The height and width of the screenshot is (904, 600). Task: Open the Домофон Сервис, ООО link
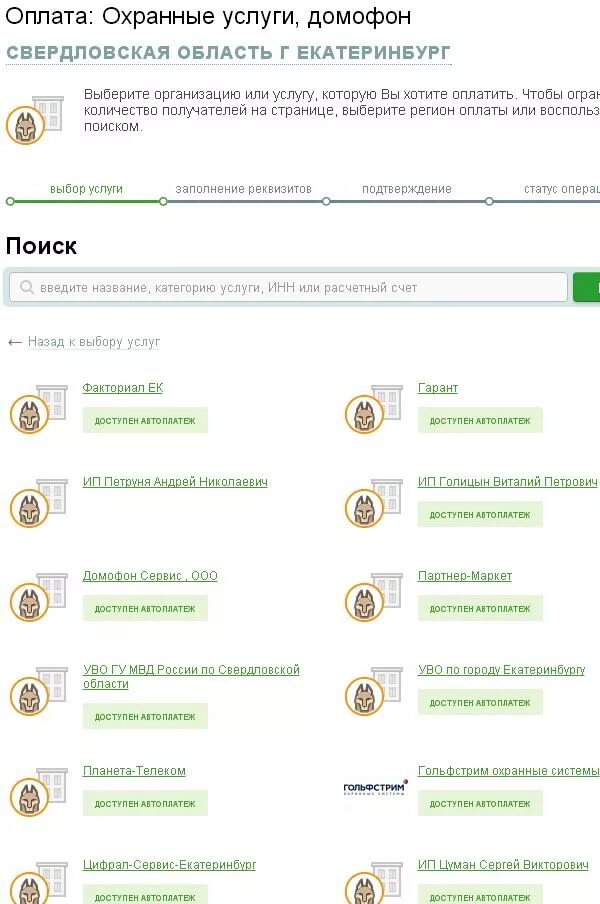150,575
